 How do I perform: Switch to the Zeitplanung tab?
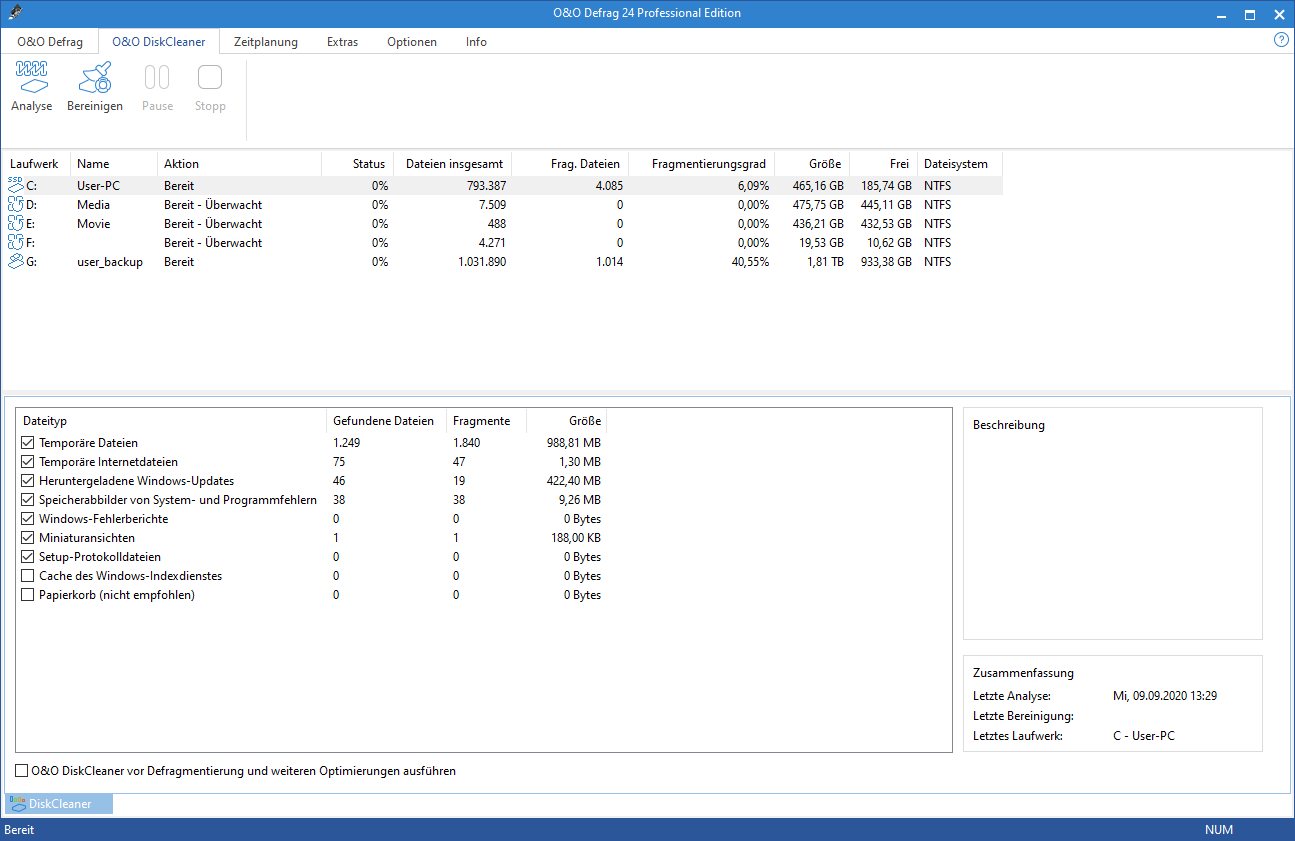point(265,42)
